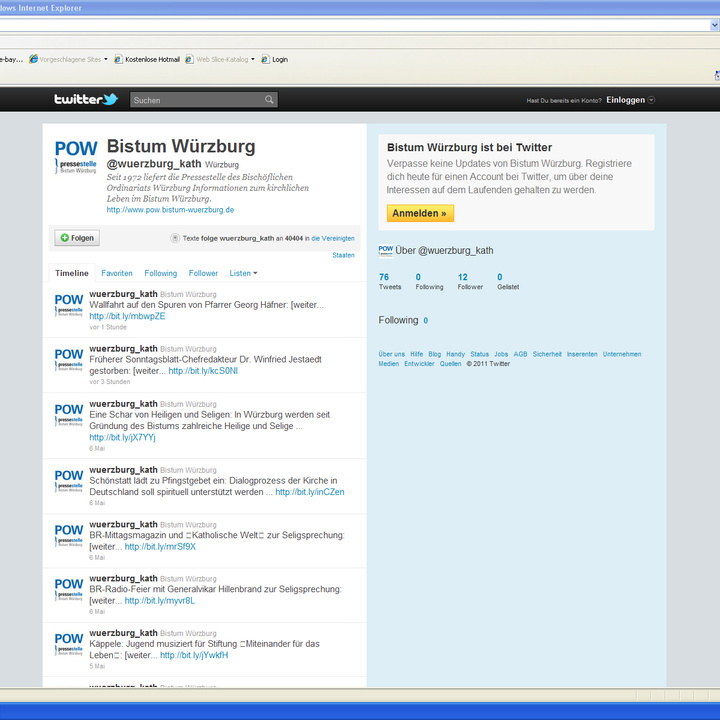Open the Quellen footer link

click(x=450, y=364)
